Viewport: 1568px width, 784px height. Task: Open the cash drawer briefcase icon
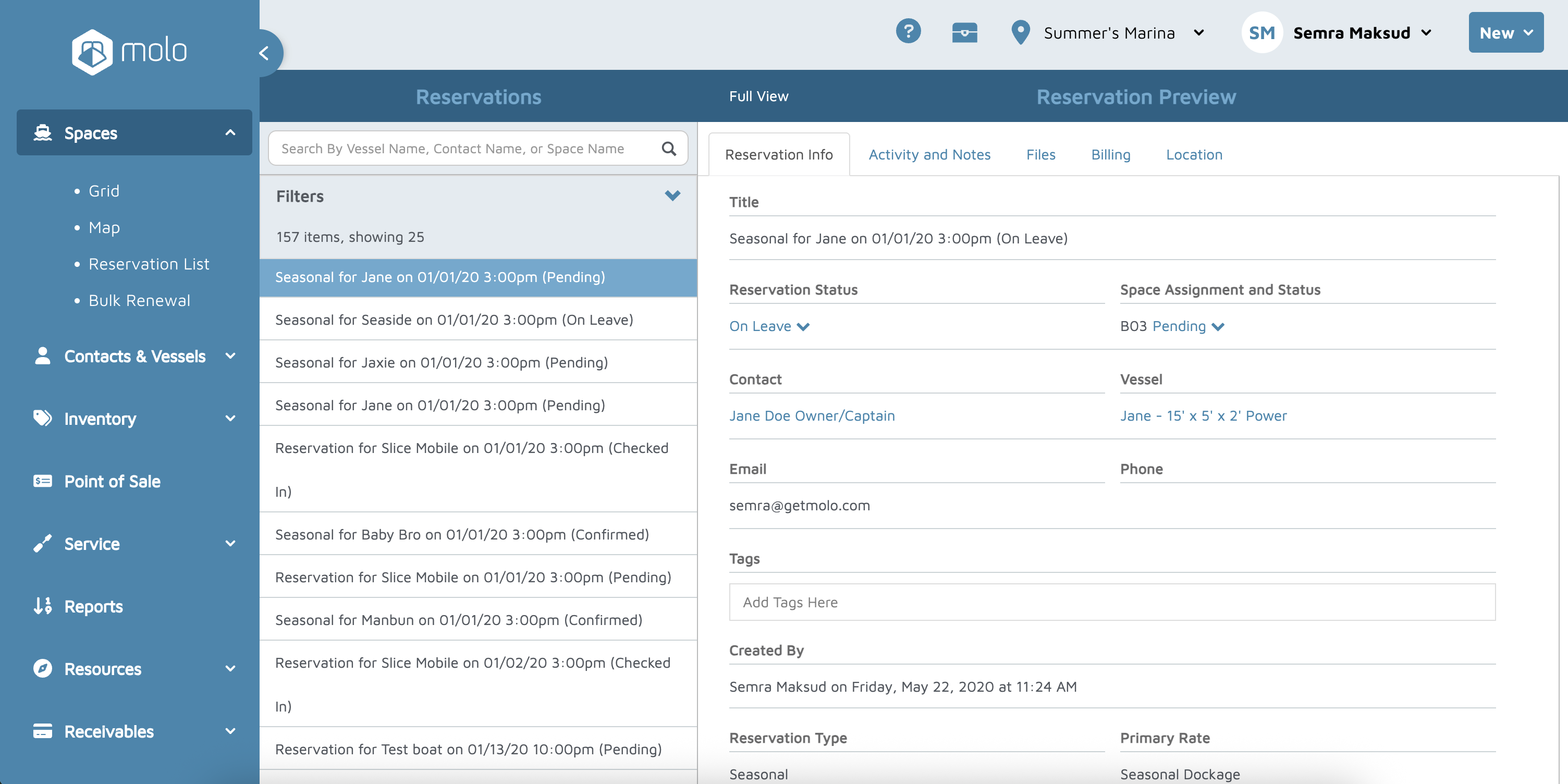[964, 33]
